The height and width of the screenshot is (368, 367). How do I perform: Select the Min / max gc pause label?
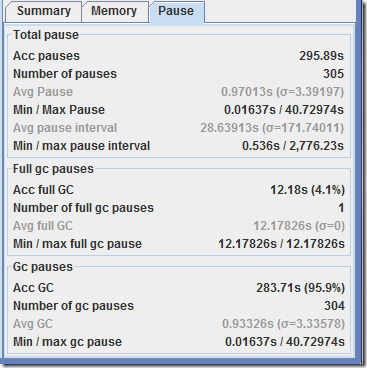(x=68, y=342)
